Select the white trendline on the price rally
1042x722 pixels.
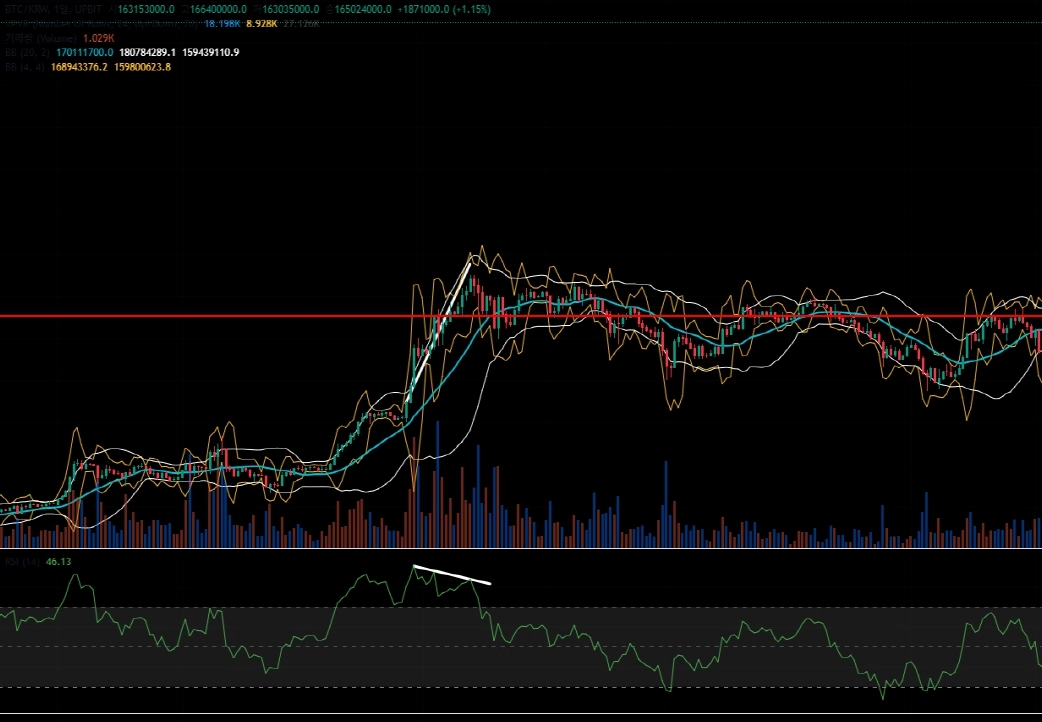click(439, 332)
